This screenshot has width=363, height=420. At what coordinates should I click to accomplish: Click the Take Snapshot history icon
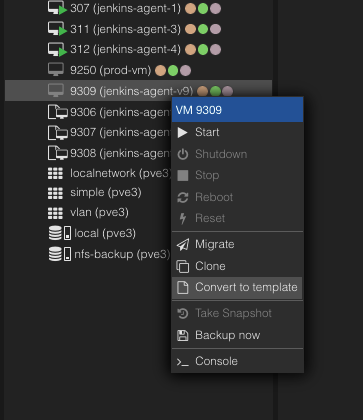point(183,313)
